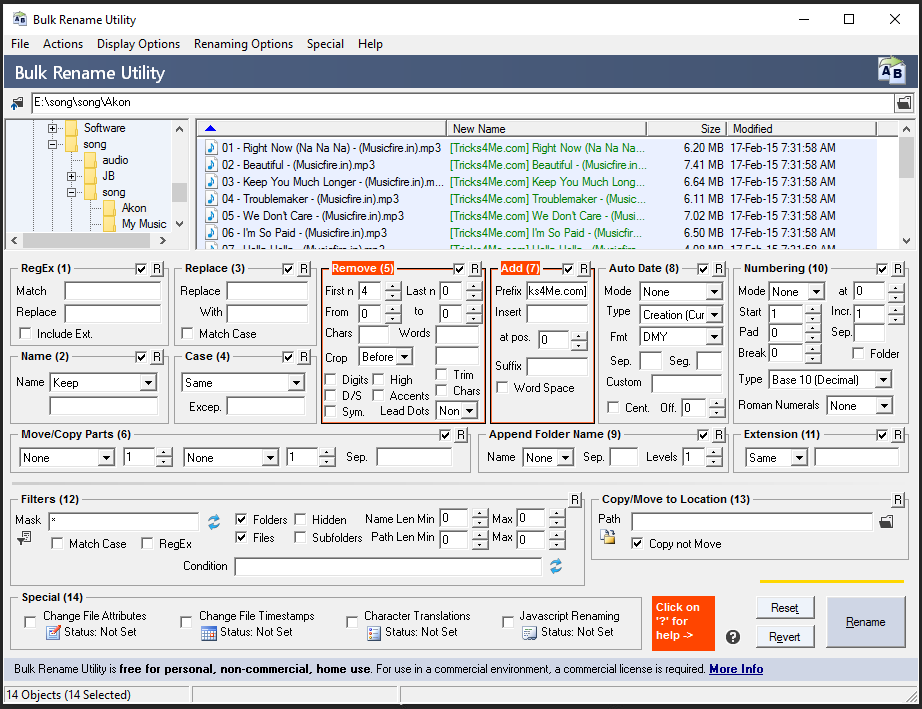This screenshot has height=709, width=922.
Task: Enable Match Case in Replace (3) section
Action: click(x=187, y=333)
